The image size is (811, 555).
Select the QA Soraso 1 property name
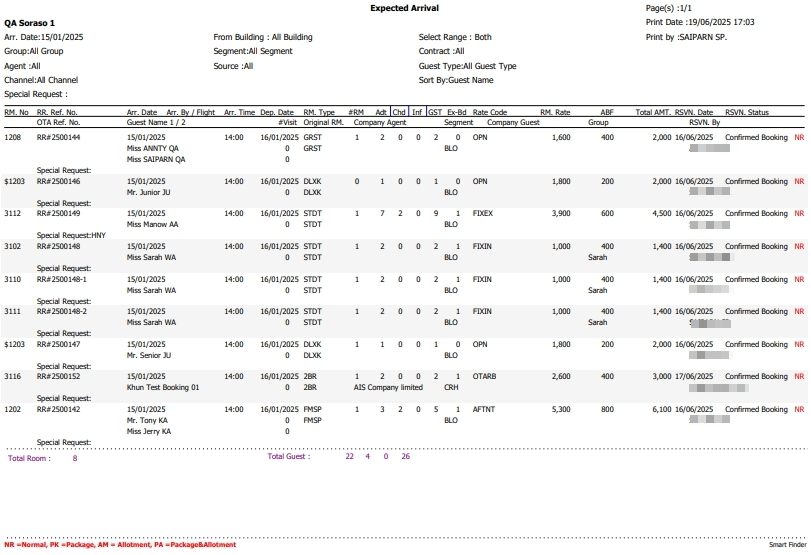coord(29,22)
